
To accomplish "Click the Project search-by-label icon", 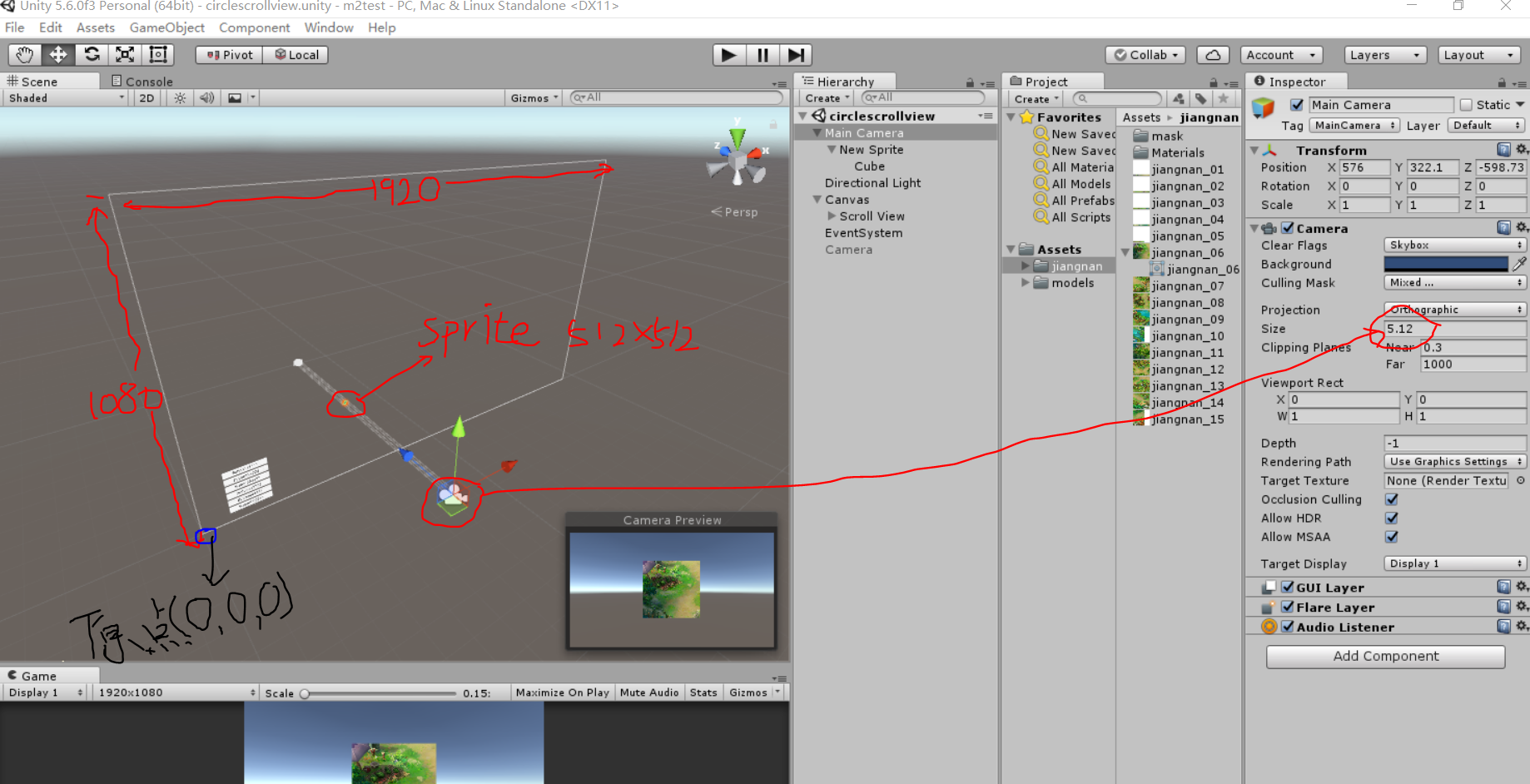I will pyautogui.click(x=1200, y=98).
